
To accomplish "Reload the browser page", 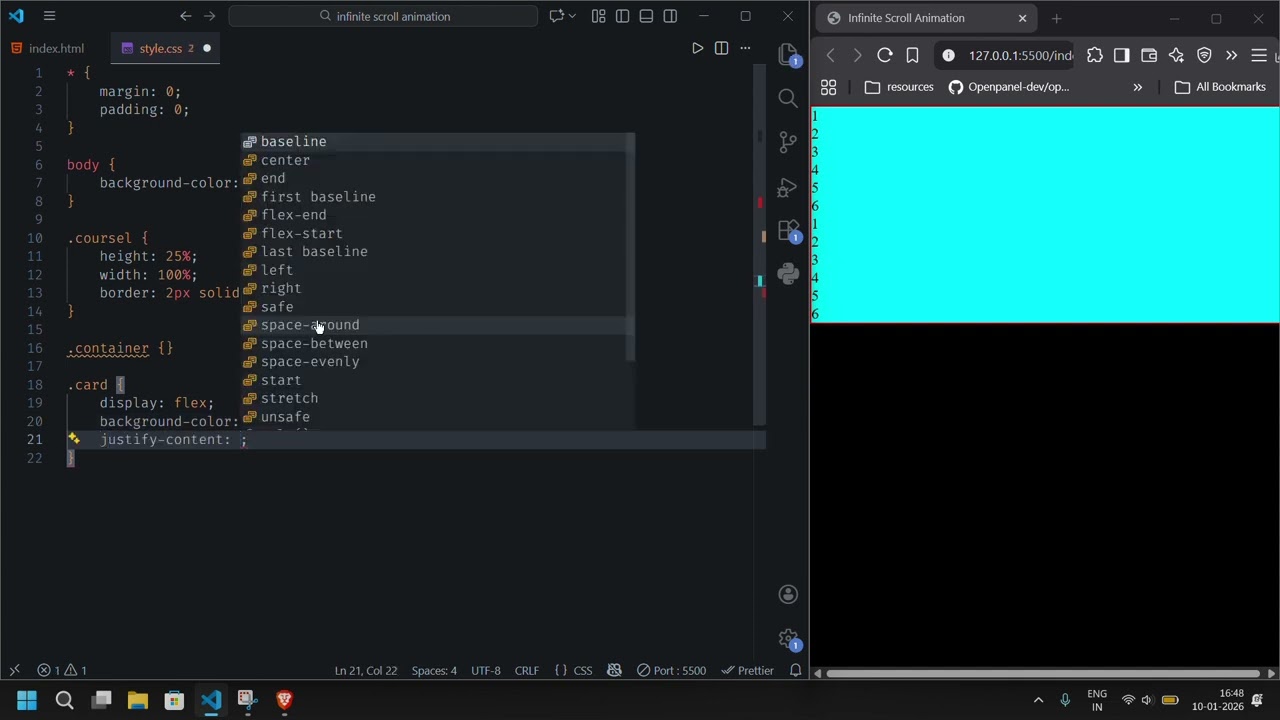I will pos(884,56).
